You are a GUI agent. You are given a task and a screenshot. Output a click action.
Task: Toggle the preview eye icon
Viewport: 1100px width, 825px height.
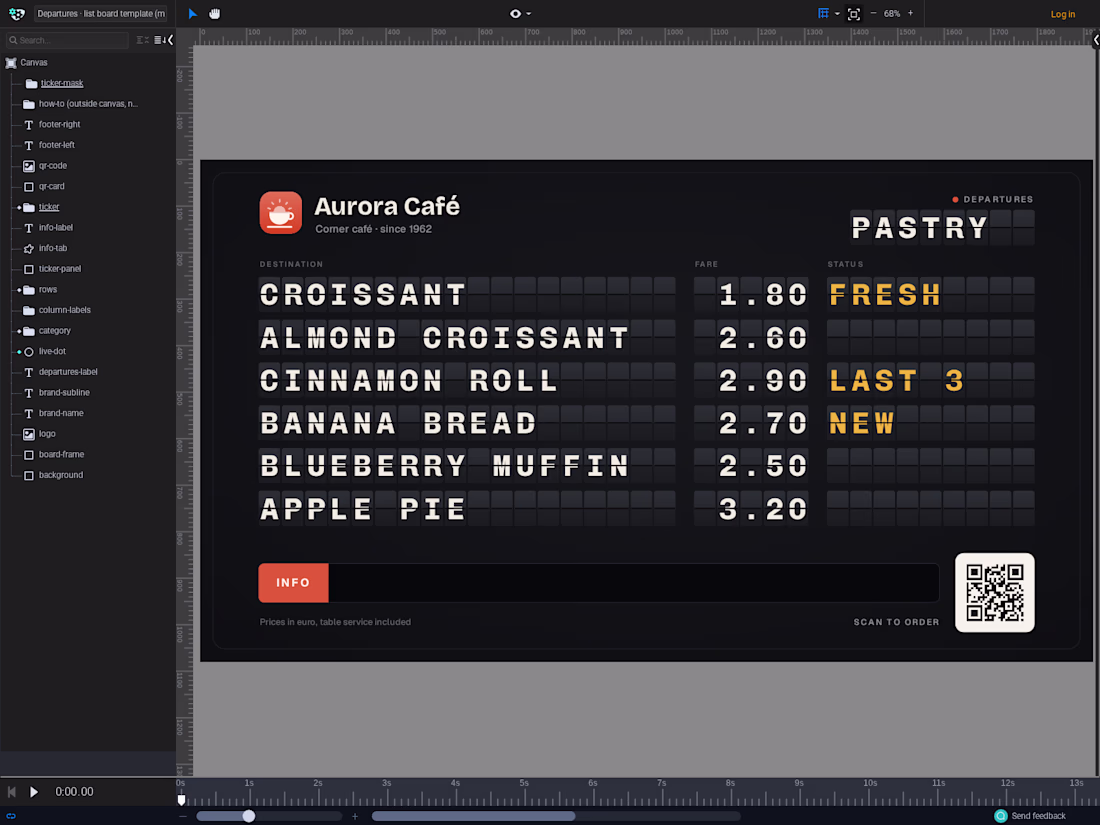tap(516, 13)
